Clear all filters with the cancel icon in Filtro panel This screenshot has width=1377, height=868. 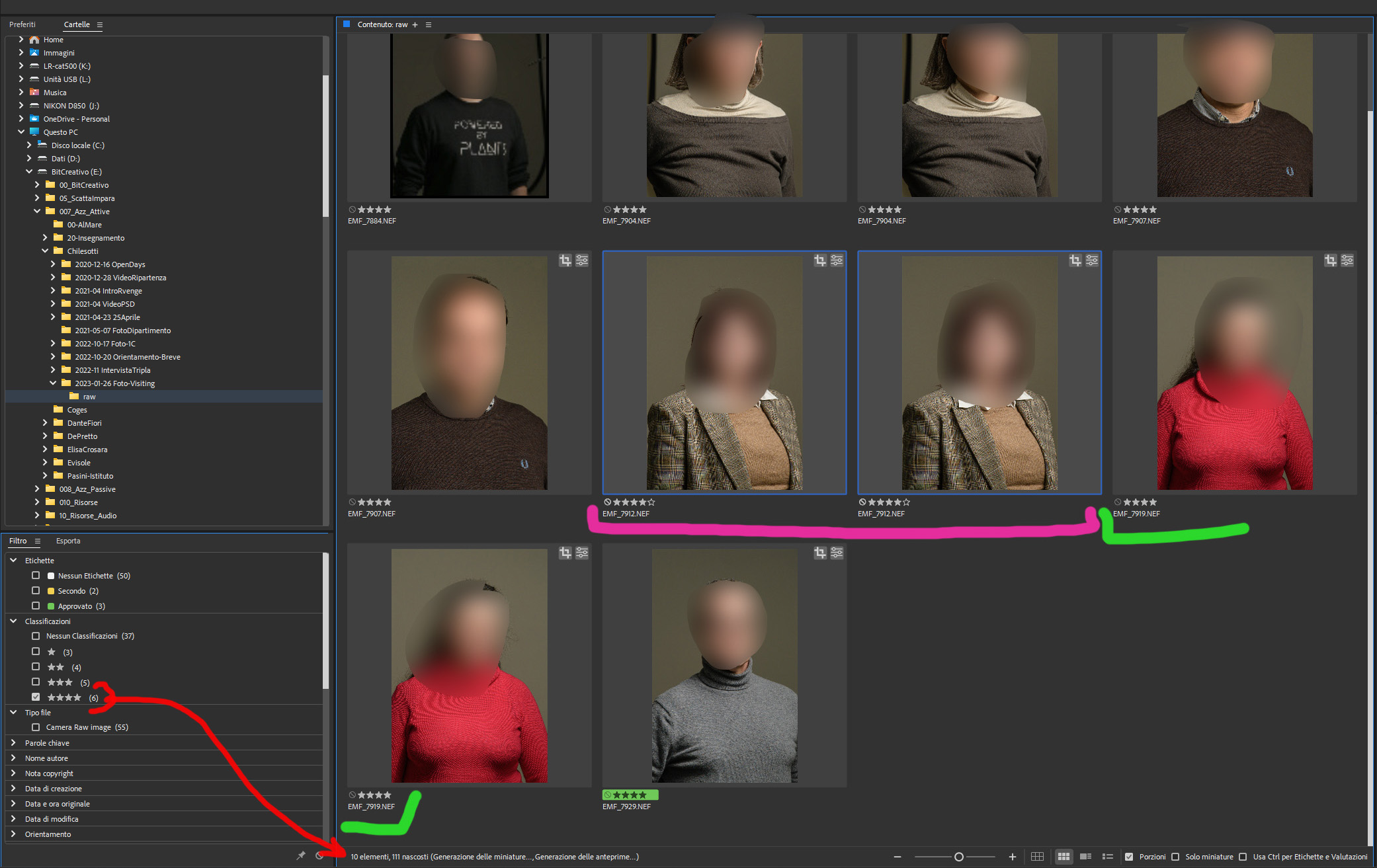pos(319,855)
